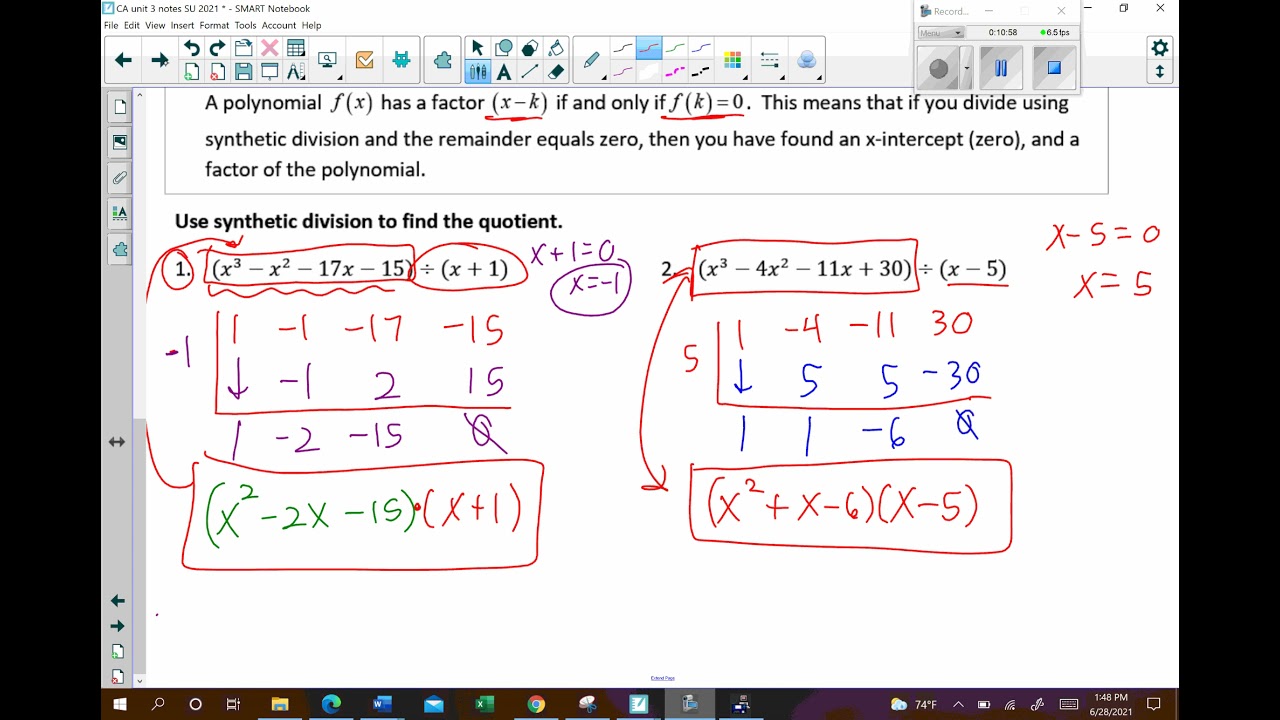This screenshot has height=720, width=1280.
Task: Open the Gallery sidebar tab
Action: (x=119, y=142)
